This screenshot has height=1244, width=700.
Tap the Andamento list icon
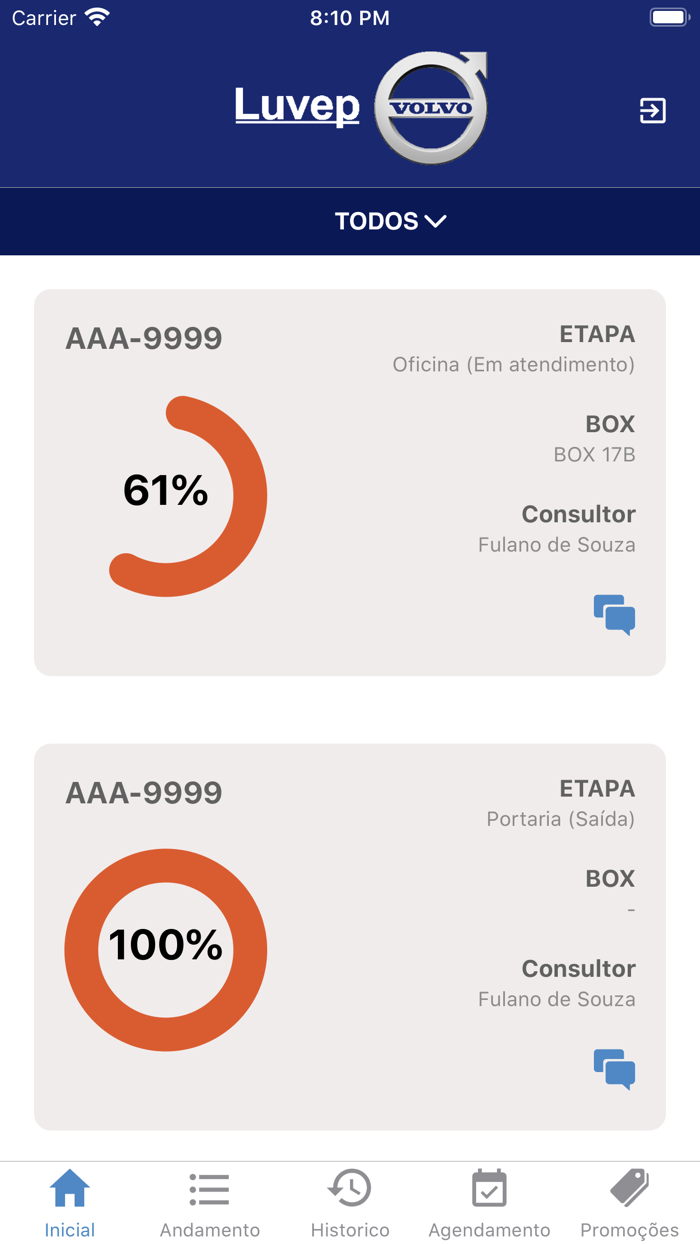coord(209,1189)
